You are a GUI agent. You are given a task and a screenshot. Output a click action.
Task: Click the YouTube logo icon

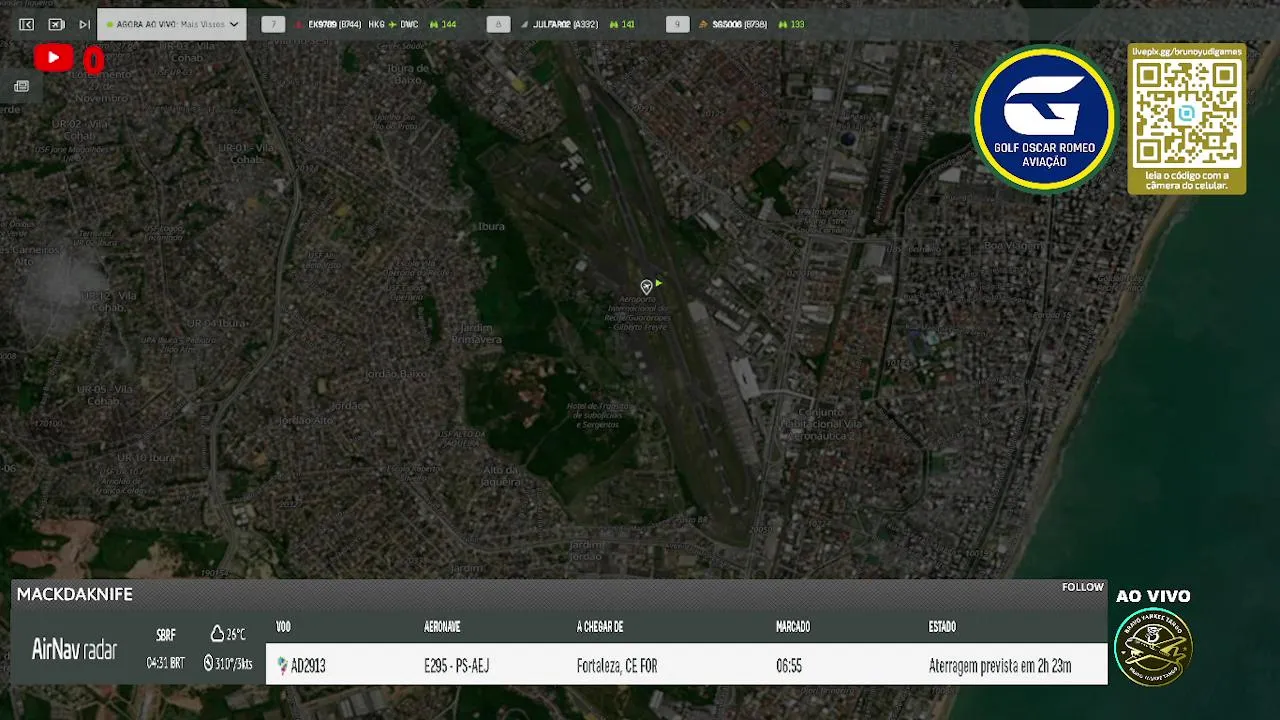53,59
